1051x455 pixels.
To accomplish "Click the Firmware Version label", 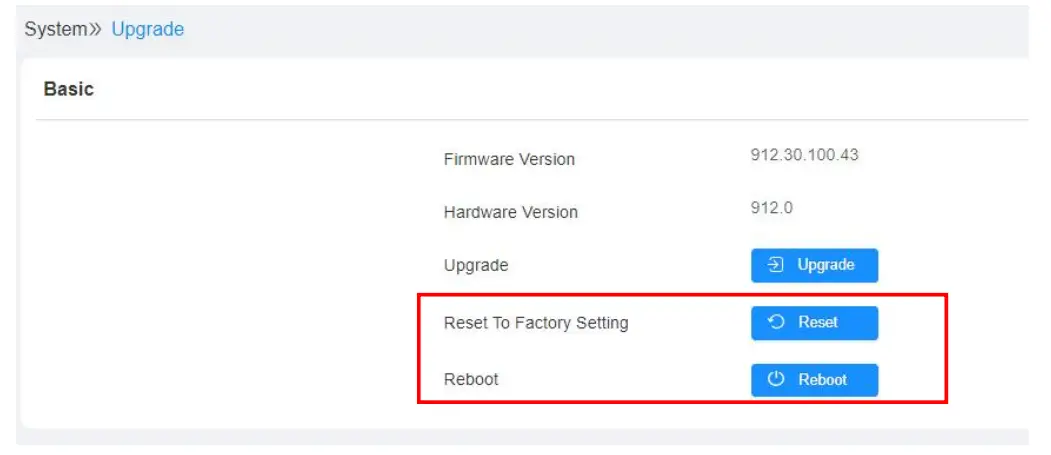I will pyautogui.click(x=509, y=159).
